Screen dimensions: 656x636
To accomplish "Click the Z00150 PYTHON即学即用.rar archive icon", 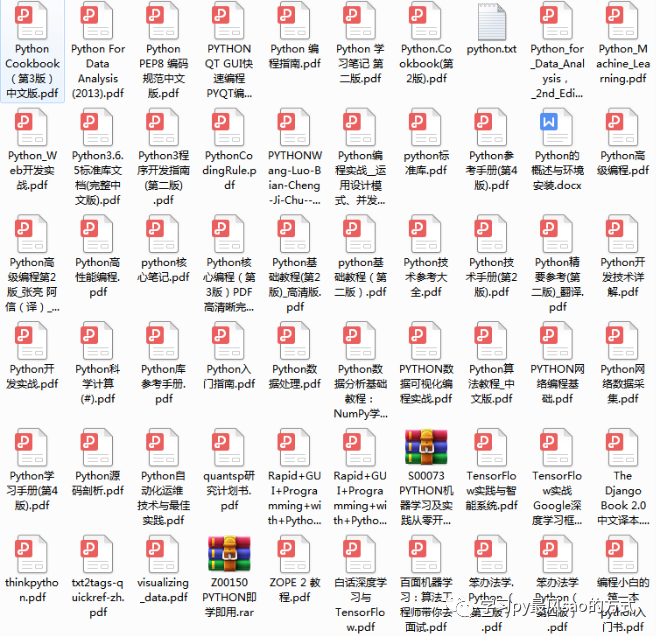I will point(229,554).
